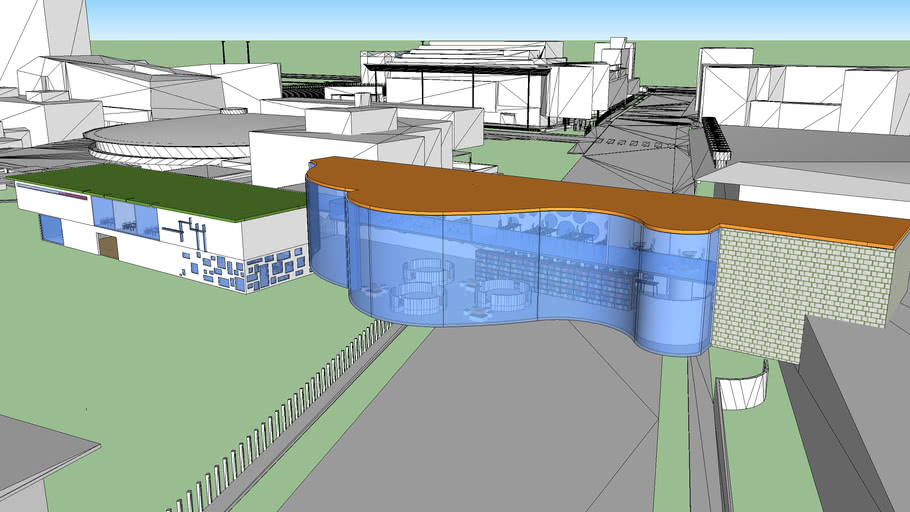Viewport: 910px width, 512px height.
Task: Click the small curved white wall near the path
Action: click(x=743, y=386)
